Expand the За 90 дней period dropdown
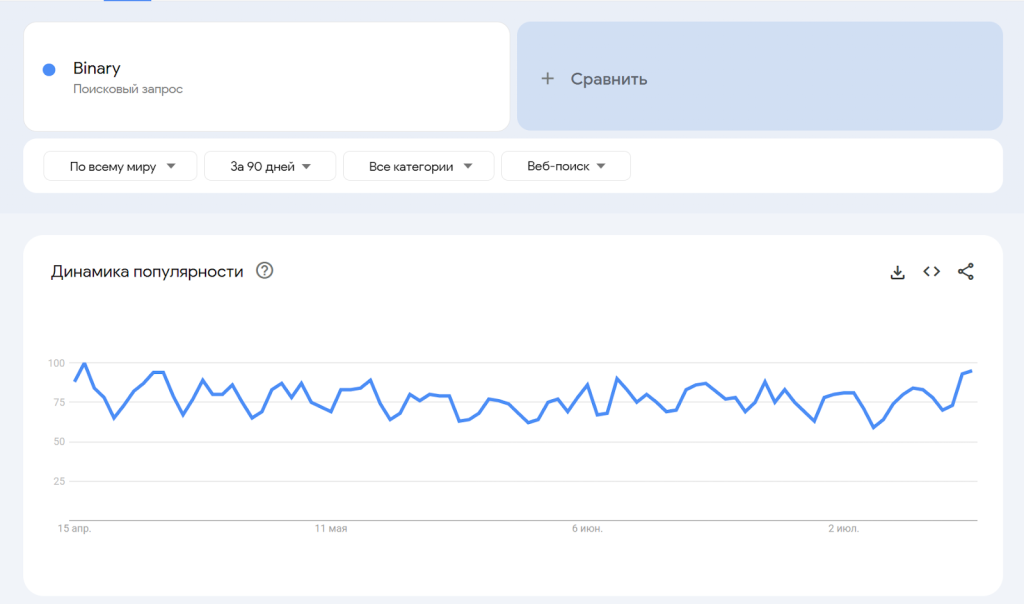This screenshot has height=604, width=1024. point(270,167)
